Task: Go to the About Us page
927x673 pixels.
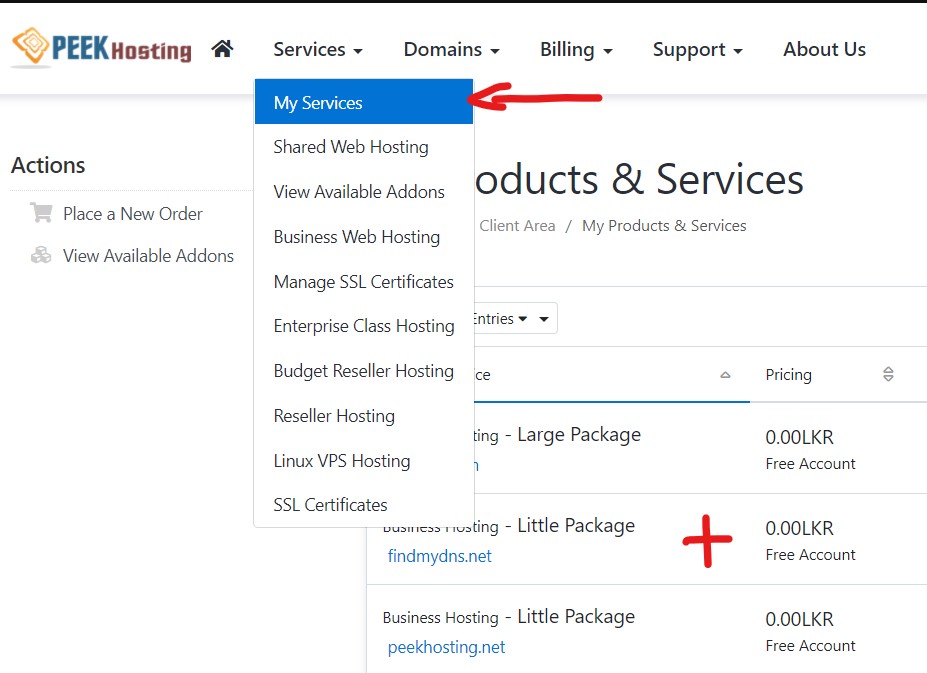Action: pos(824,49)
